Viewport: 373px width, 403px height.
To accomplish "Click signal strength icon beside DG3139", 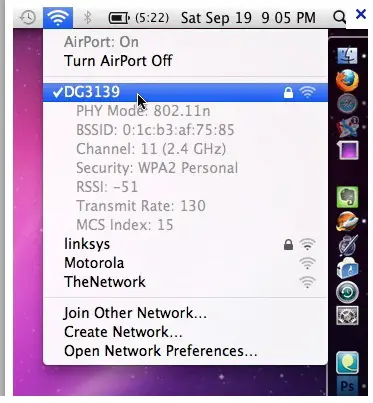I will (307, 92).
